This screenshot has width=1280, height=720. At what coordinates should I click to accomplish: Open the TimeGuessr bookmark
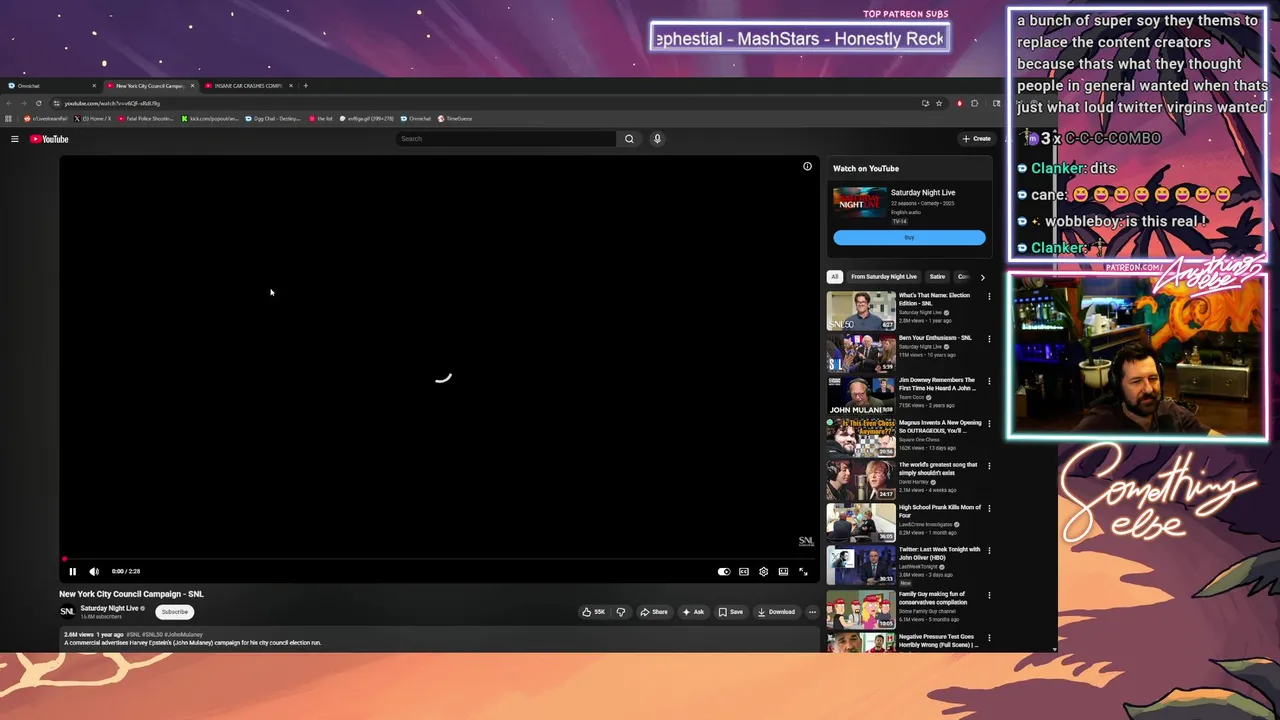[x=455, y=118]
